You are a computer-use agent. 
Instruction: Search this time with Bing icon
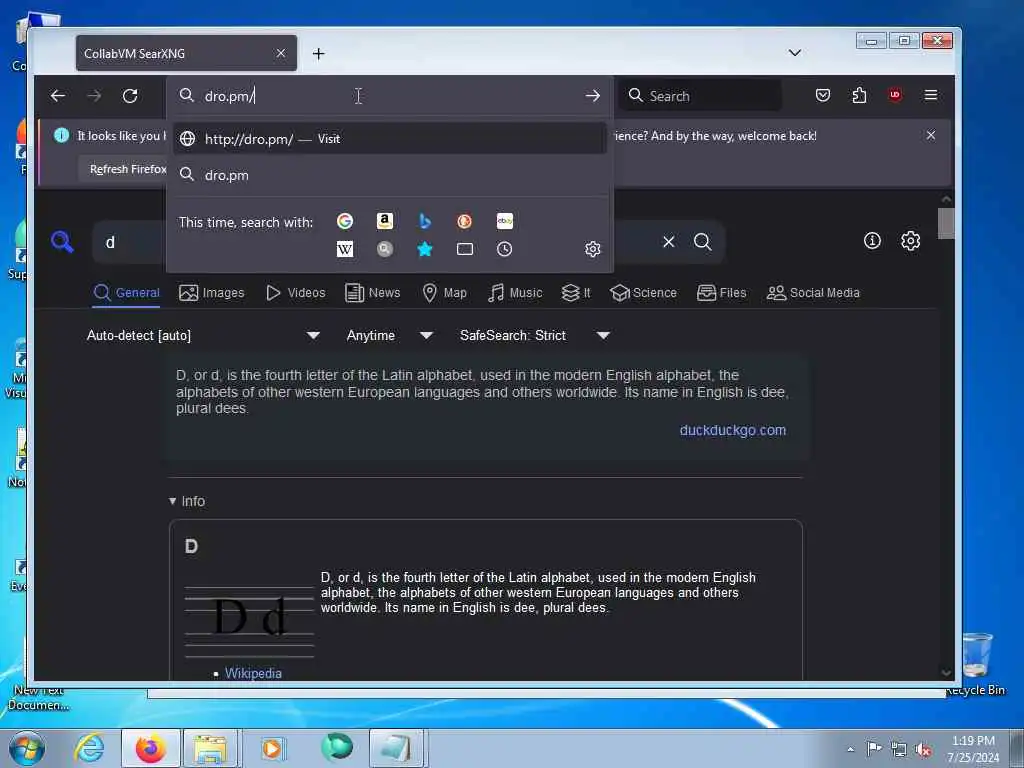coord(424,221)
